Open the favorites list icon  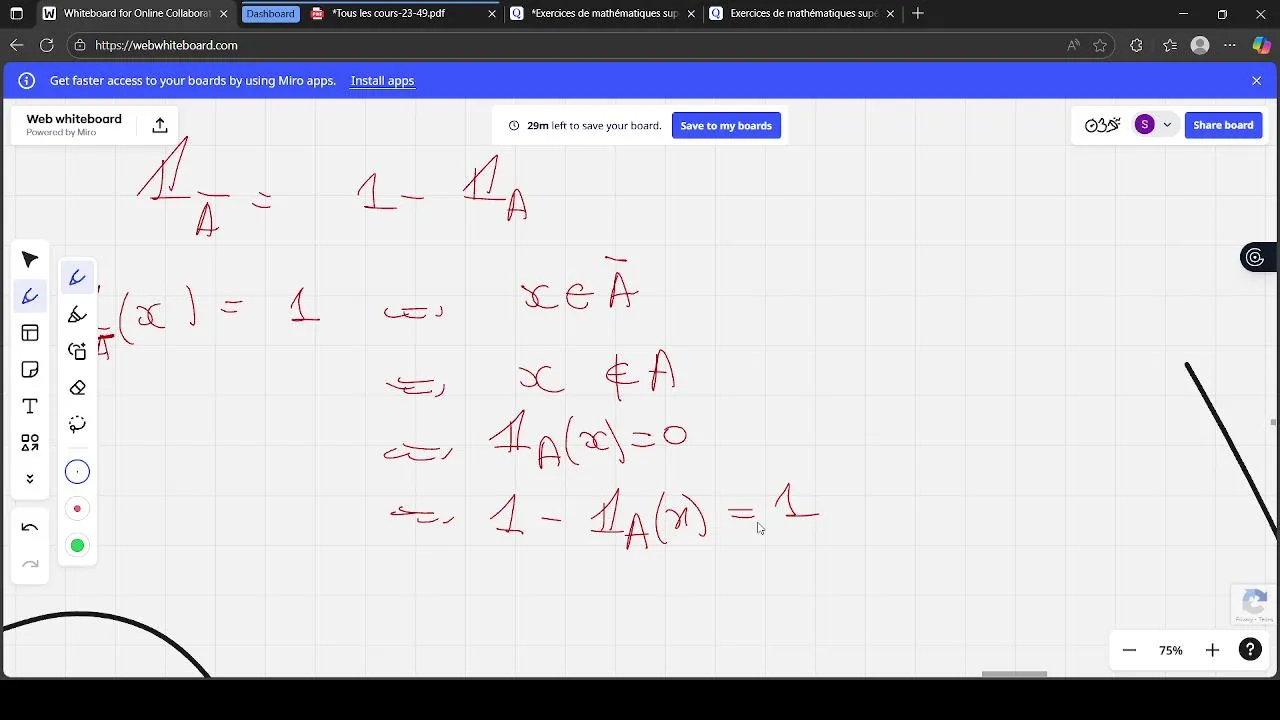[x=1170, y=45]
